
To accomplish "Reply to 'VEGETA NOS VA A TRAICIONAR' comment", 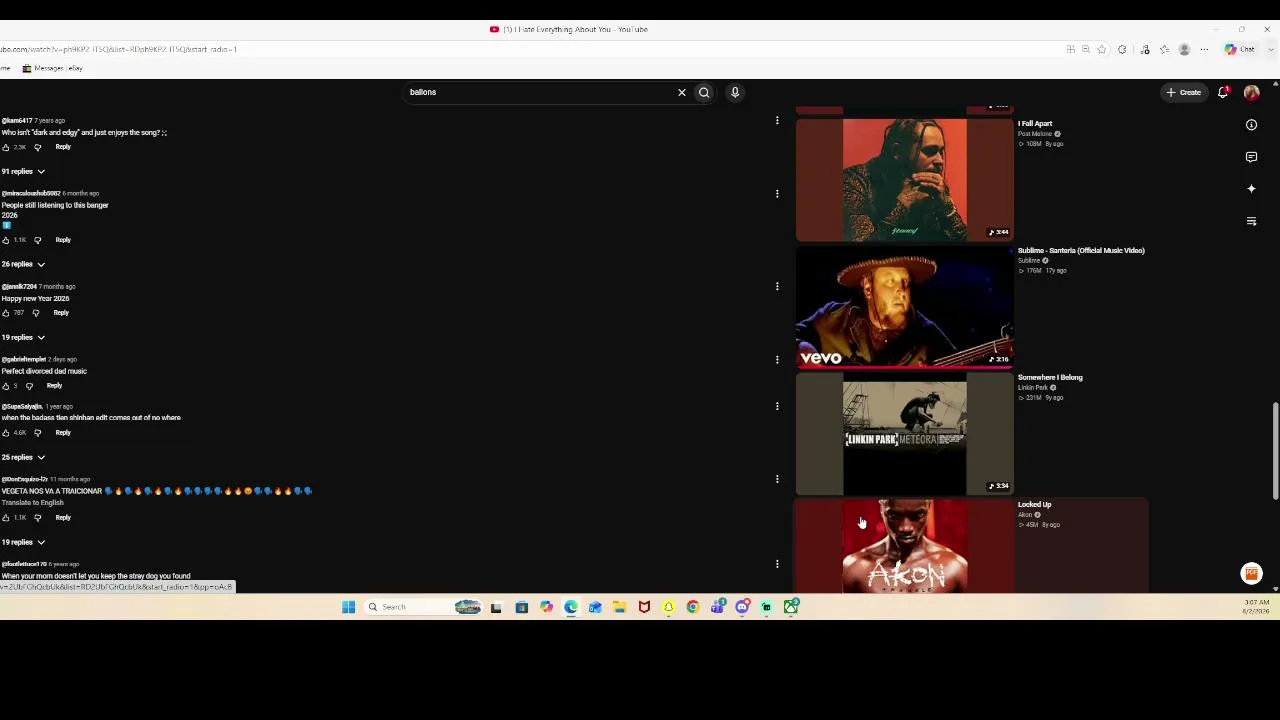I will [63, 518].
